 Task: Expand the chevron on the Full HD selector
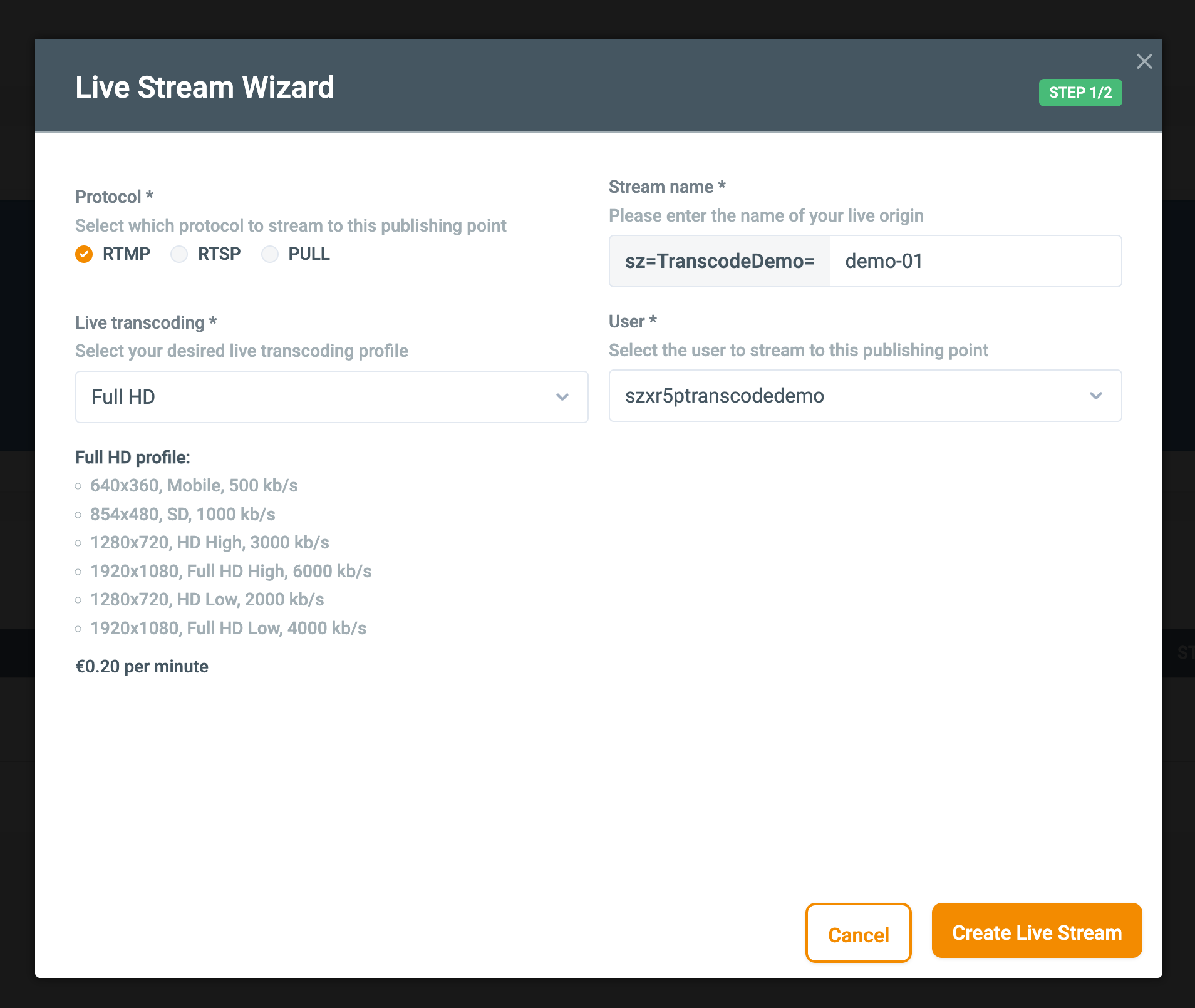[563, 396]
